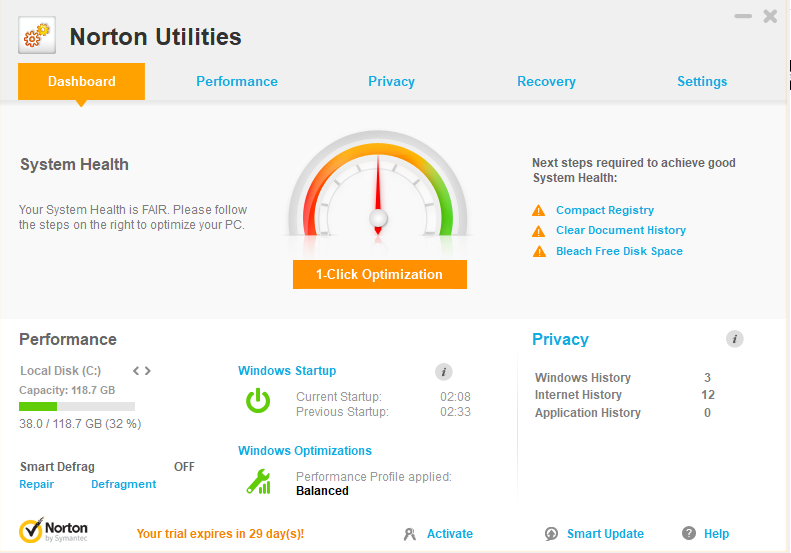The width and height of the screenshot is (791, 553).
Task: Click the trial expires in 29 days notice
Action: coord(220,534)
